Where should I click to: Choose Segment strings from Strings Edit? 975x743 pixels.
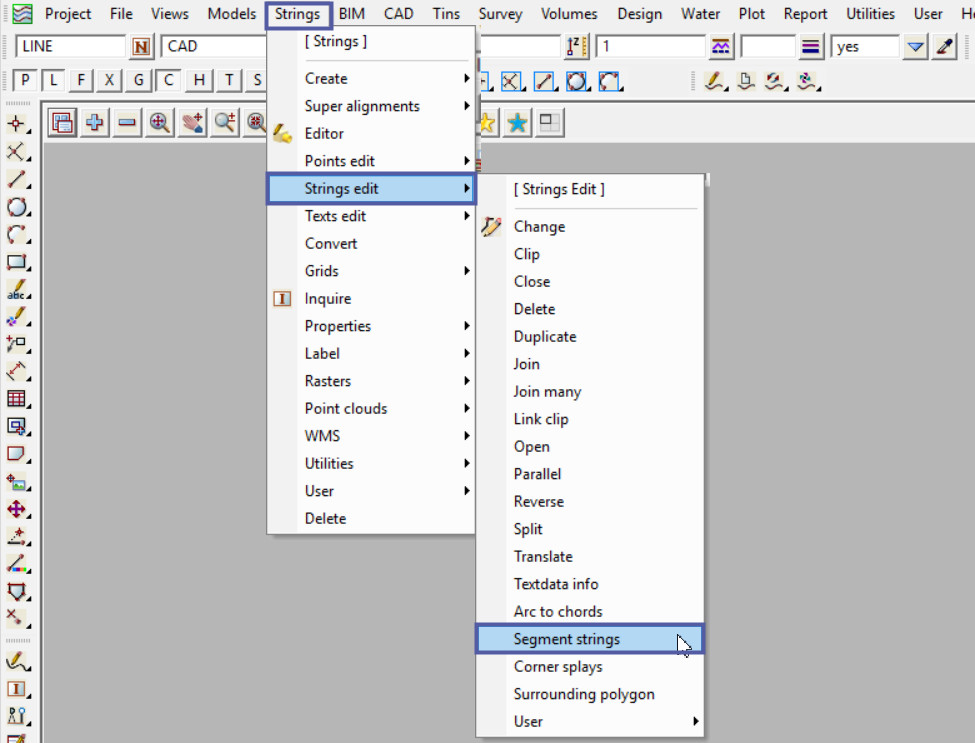click(x=589, y=639)
